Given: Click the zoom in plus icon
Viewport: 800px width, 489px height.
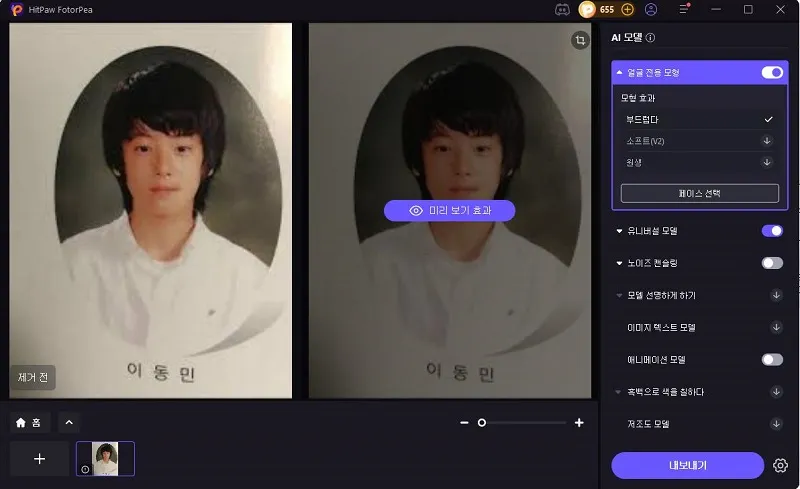Looking at the screenshot, I should (x=579, y=423).
